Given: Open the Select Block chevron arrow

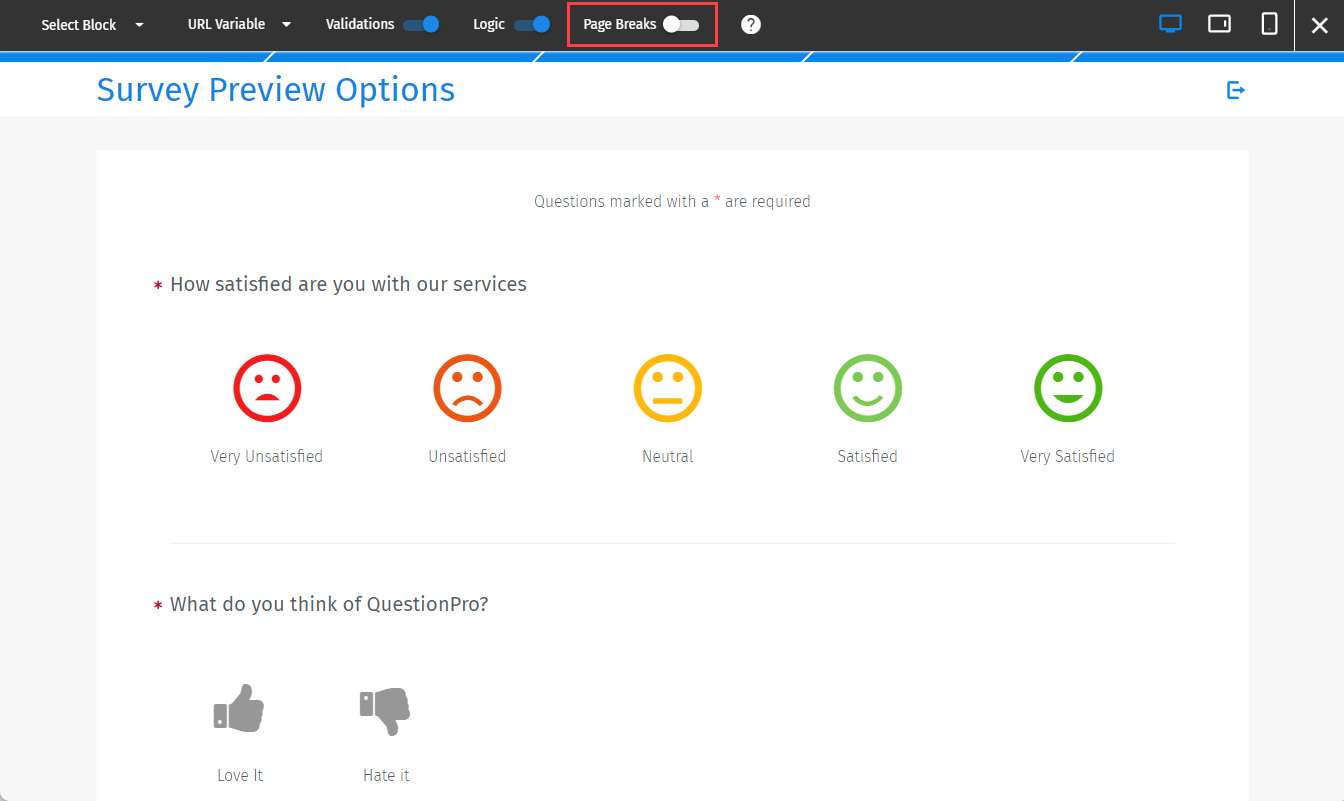Looking at the screenshot, I should (x=139, y=24).
